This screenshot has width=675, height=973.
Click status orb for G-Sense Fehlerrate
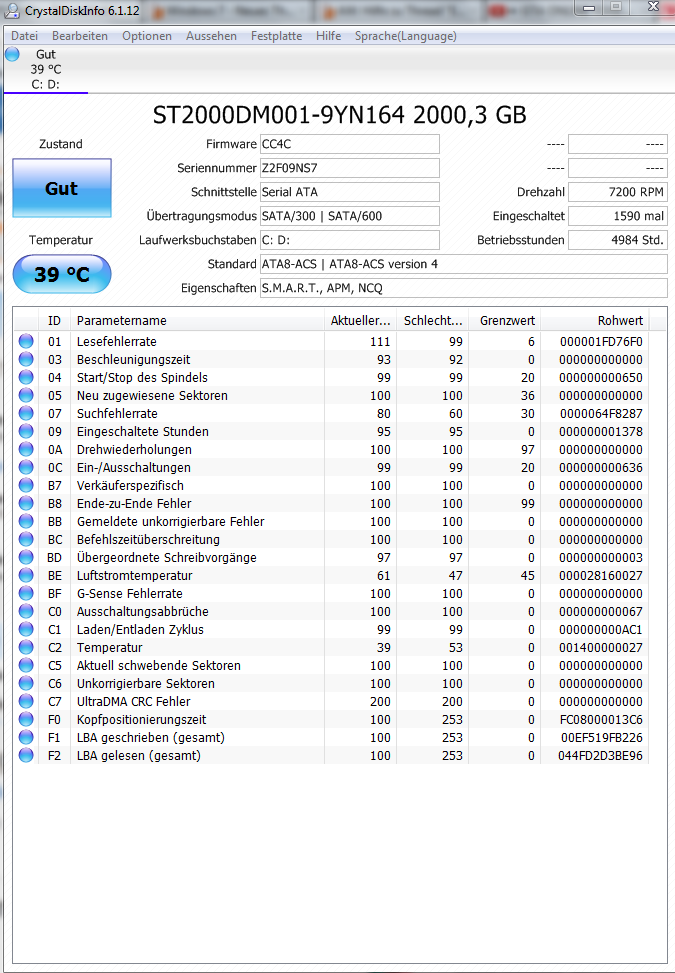pyautogui.click(x=26, y=593)
